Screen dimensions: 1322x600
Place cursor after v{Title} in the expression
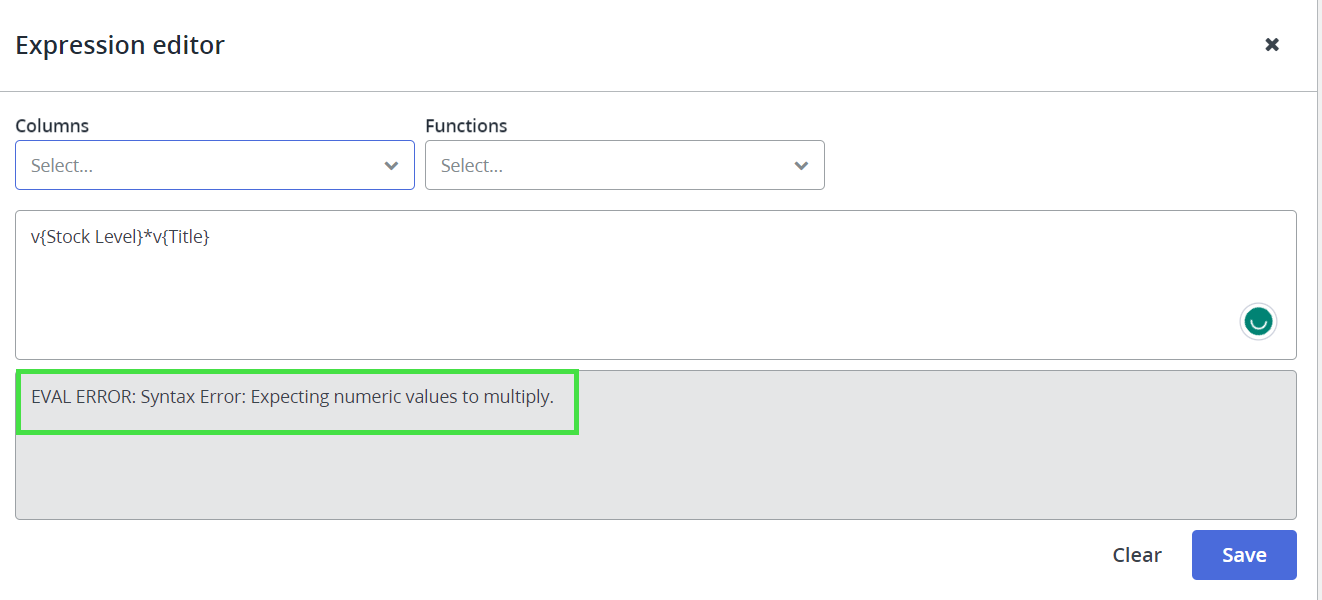211,238
